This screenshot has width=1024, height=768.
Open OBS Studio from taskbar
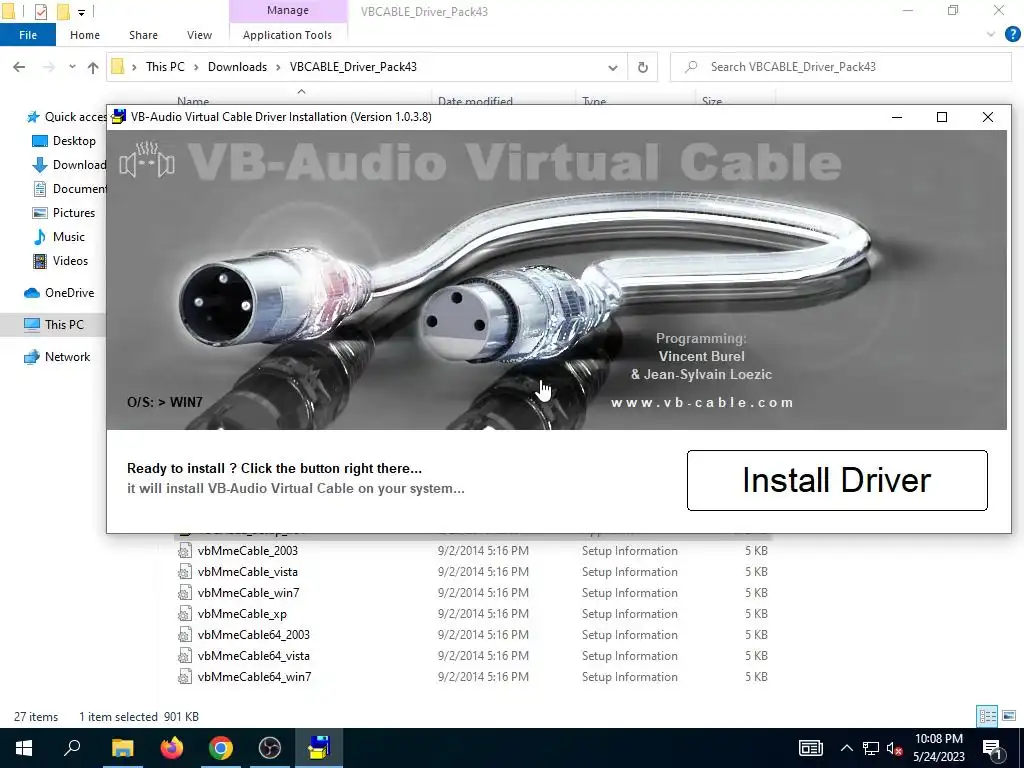(270, 748)
